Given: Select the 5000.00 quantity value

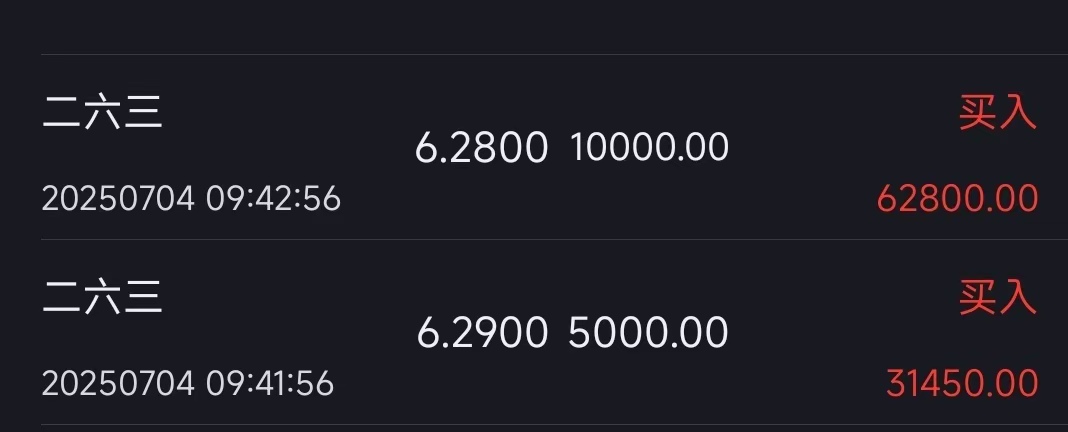Looking at the screenshot, I should pyautogui.click(x=648, y=333).
